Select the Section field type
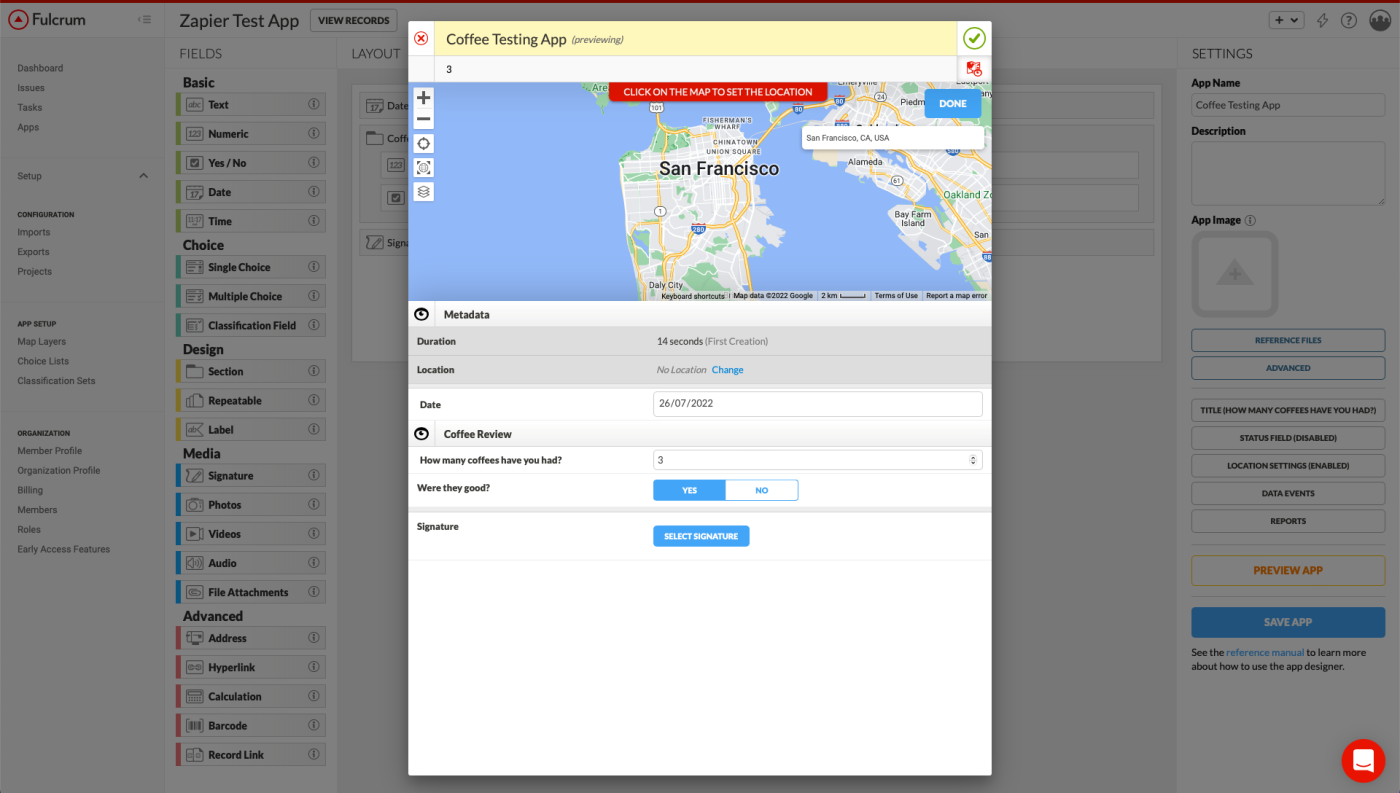1400x793 pixels. tap(251, 371)
